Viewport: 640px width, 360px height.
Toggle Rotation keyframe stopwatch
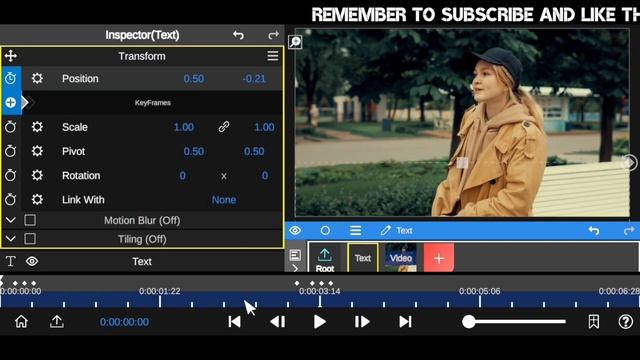pos(11,176)
